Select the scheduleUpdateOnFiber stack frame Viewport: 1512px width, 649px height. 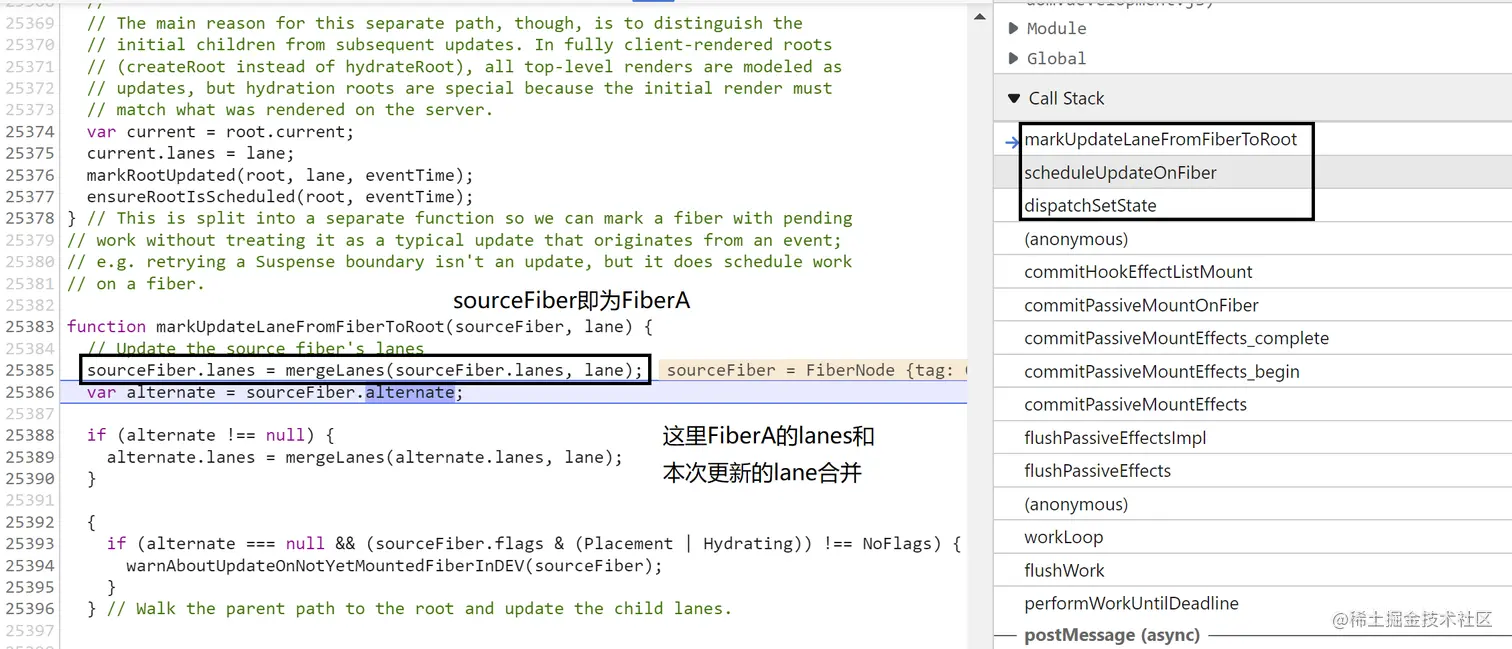(1120, 172)
